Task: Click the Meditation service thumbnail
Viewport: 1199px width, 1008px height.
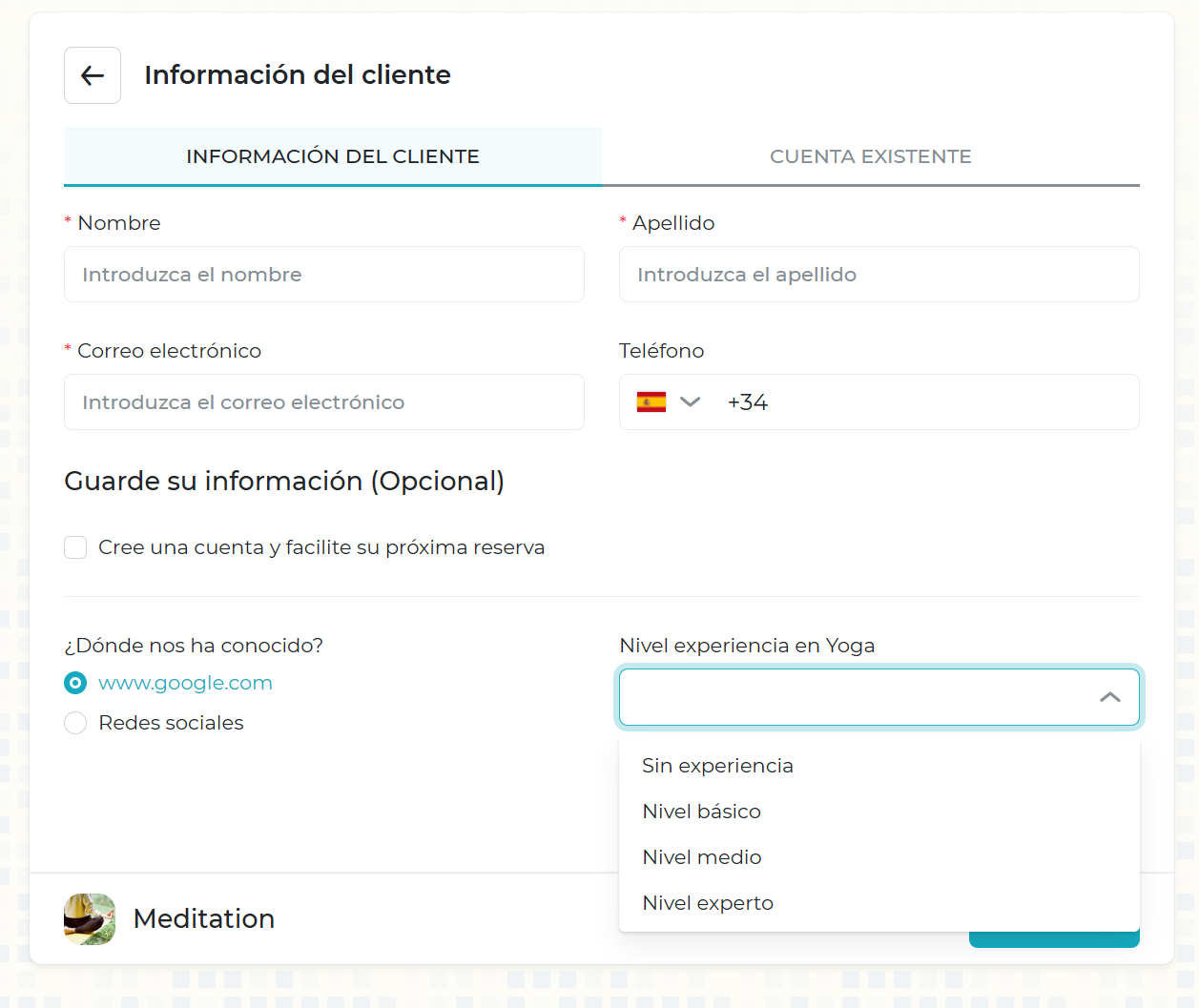Action: point(90,919)
